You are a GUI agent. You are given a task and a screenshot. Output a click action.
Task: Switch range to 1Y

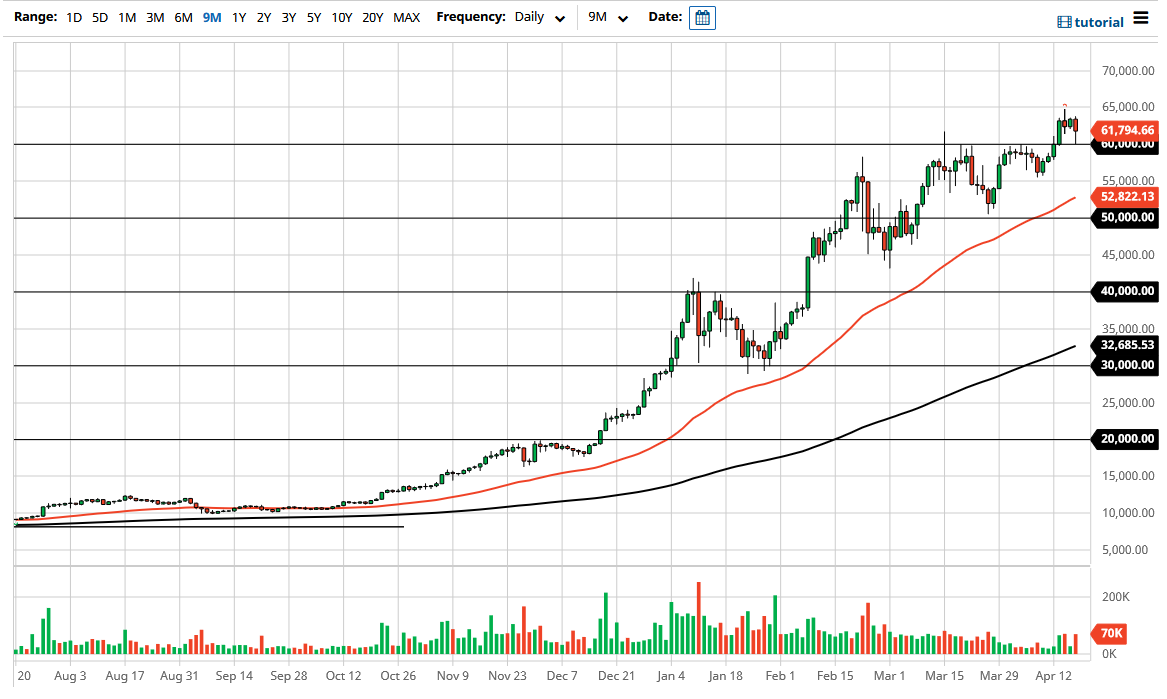(x=237, y=17)
